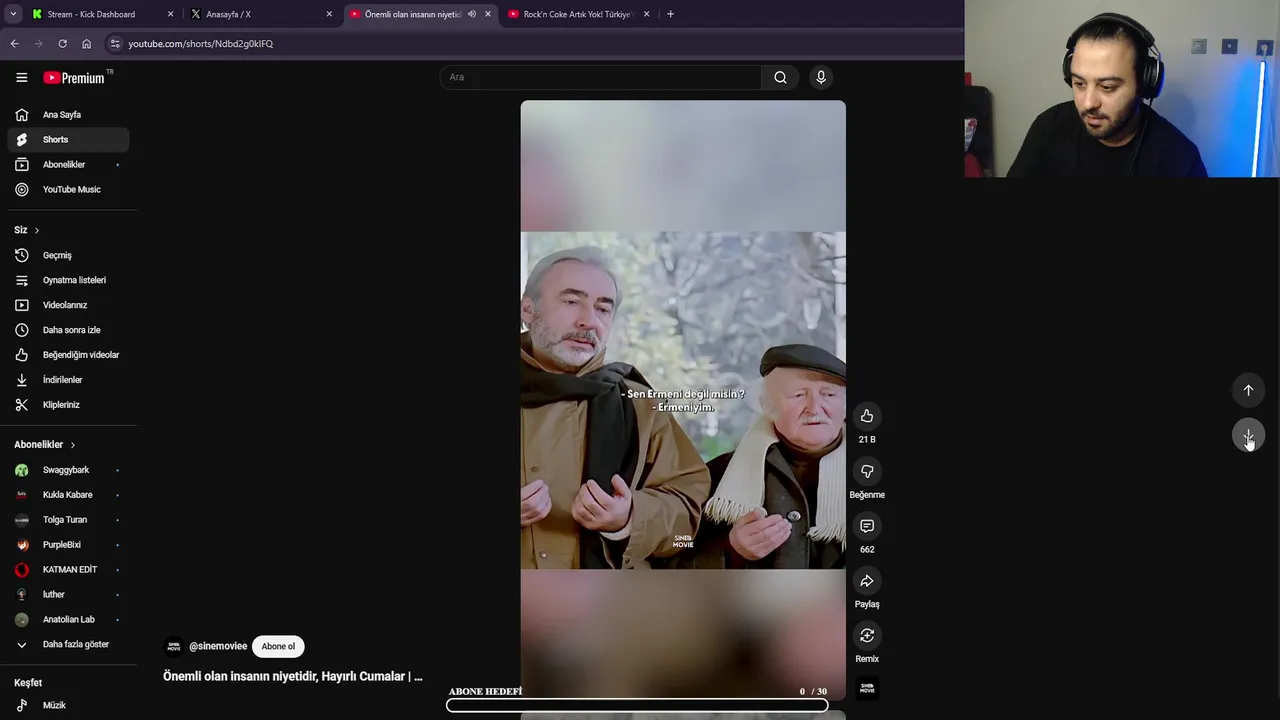Open Swaggybark channel
This screenshot has height=720, width=1280.
click(x=68, y=470)
